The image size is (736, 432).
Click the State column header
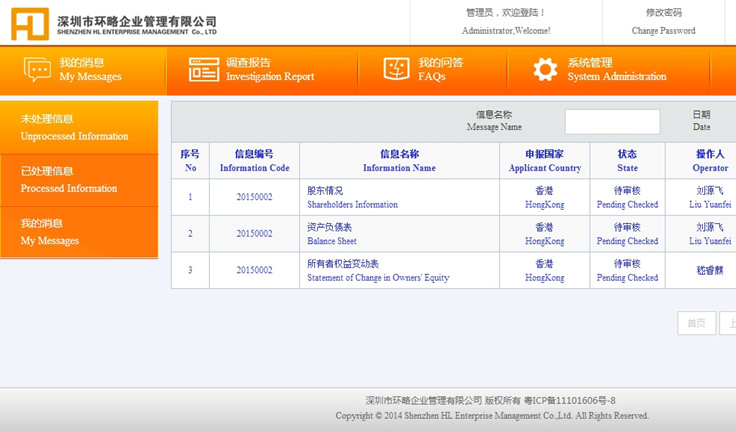tap(628, 161)
